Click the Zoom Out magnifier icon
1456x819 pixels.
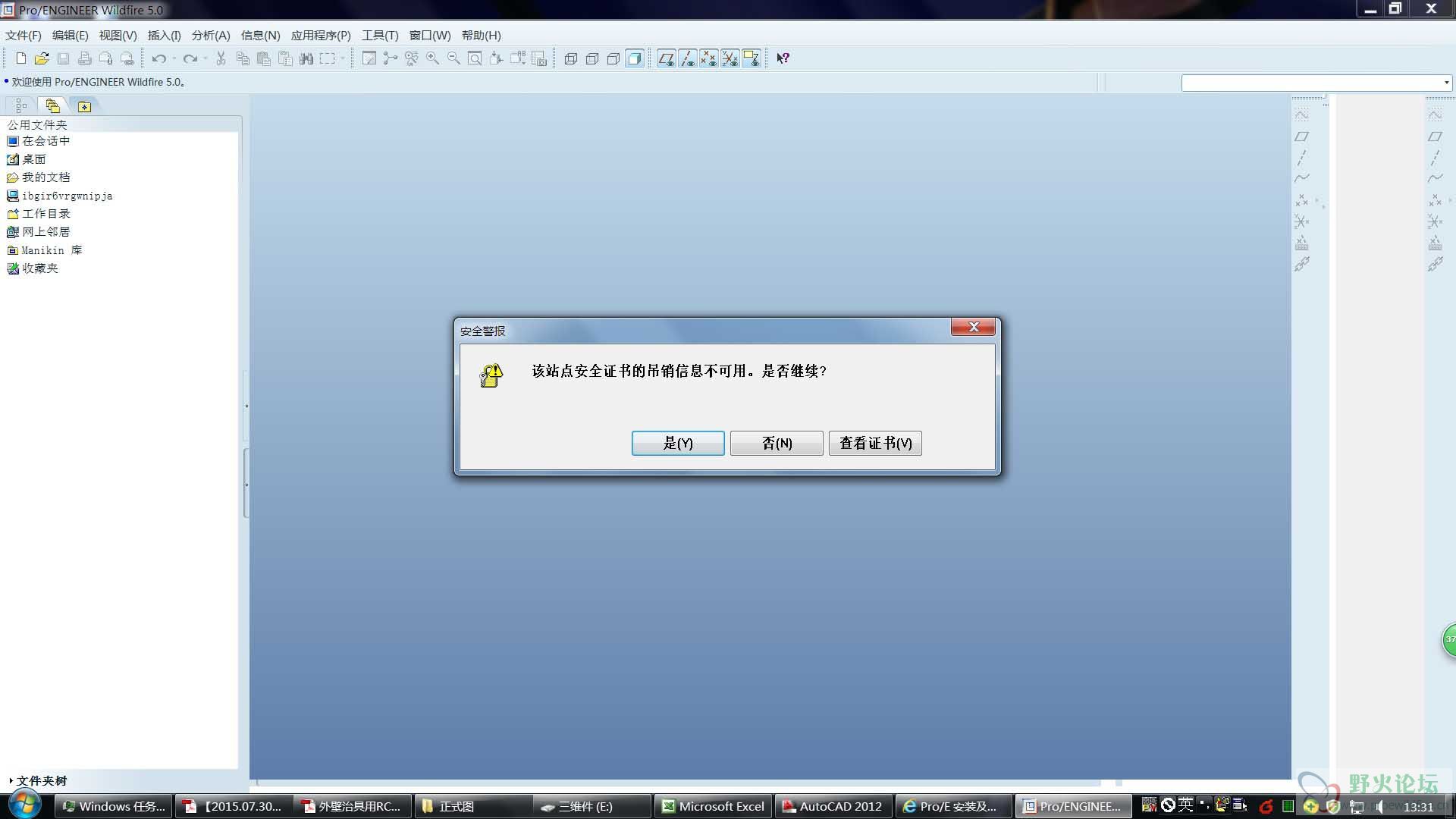pyautogui.click(x=453, y=58)
